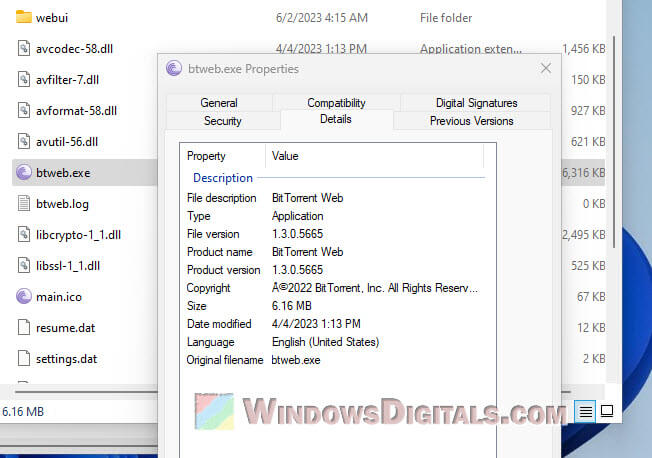The height and width of the screenshot is (458, 652).
Task: Click the File version value 1.3.0.5665
Action: point(298,234)
